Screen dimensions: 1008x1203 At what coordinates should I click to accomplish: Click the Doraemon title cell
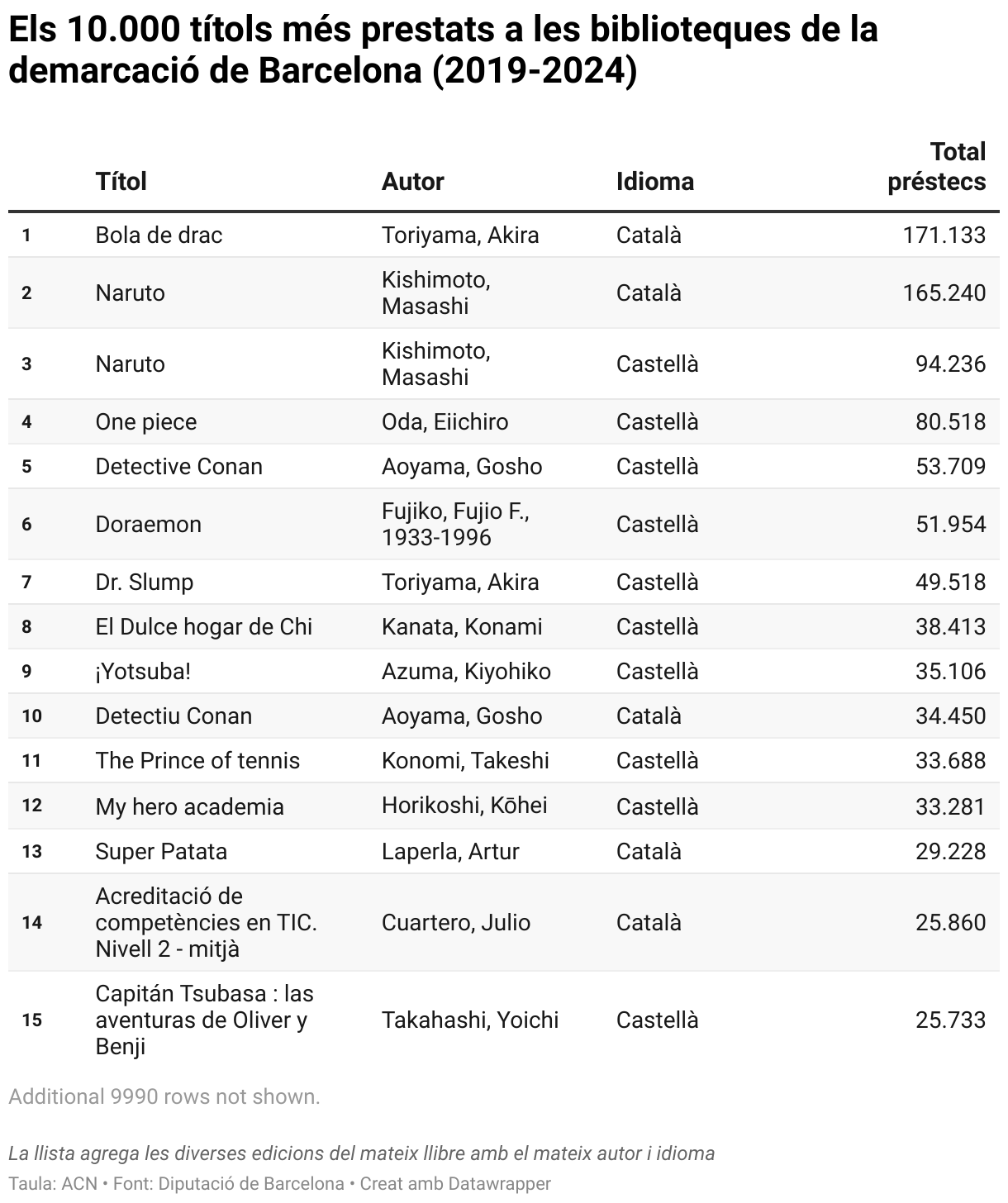coord(148,525)
